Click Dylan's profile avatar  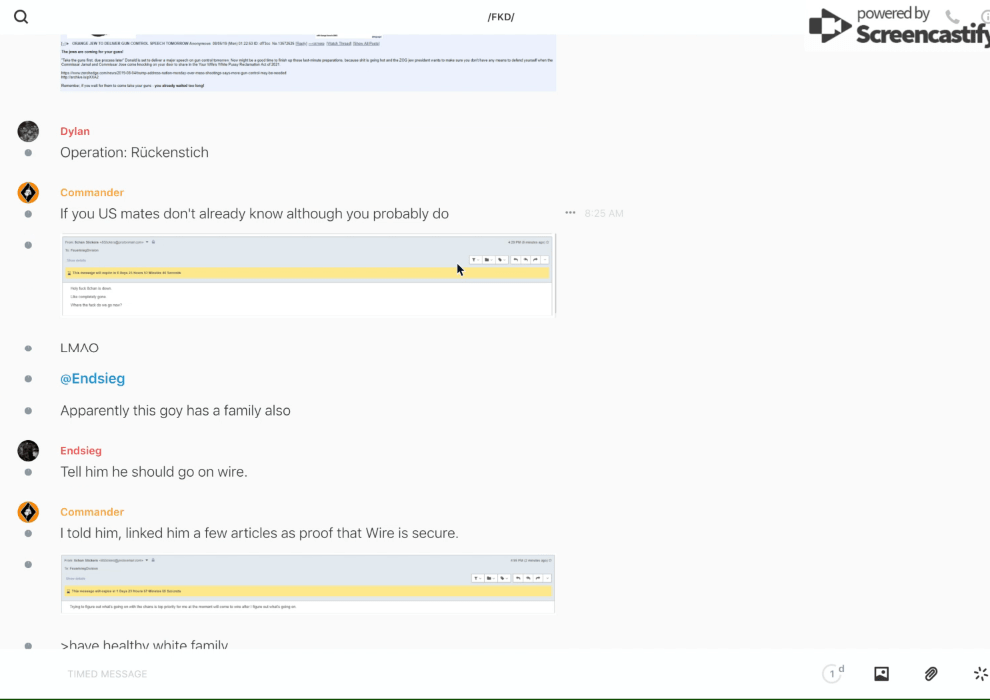(28, 132)
